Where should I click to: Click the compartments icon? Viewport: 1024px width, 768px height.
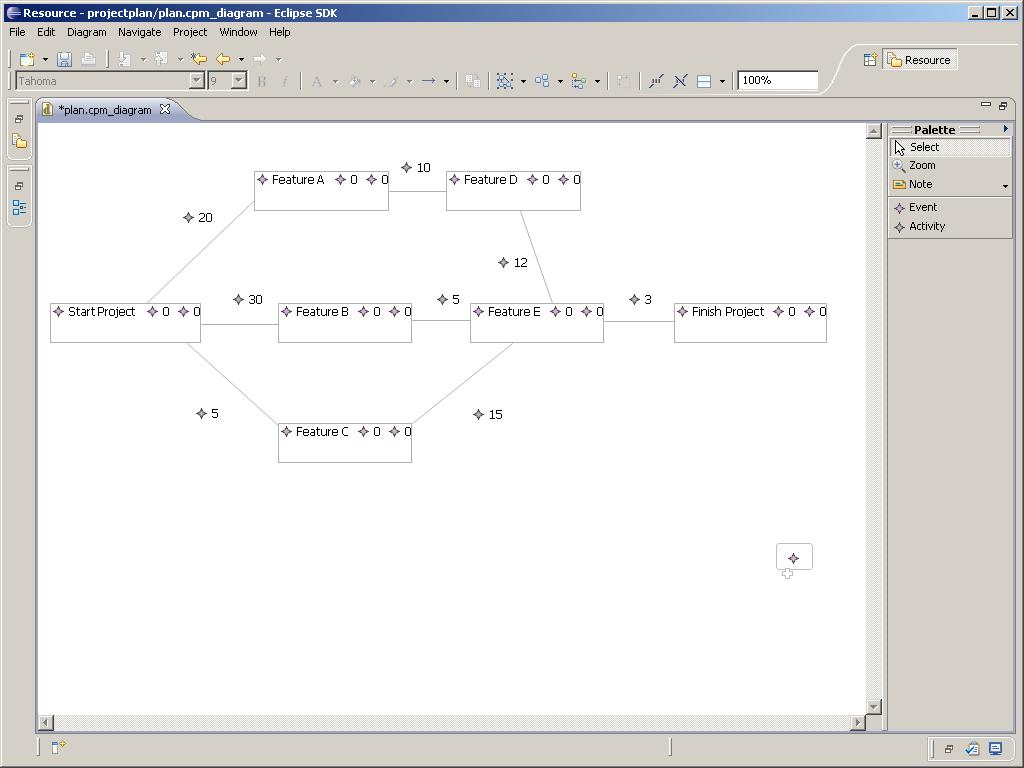click(704, 82)
